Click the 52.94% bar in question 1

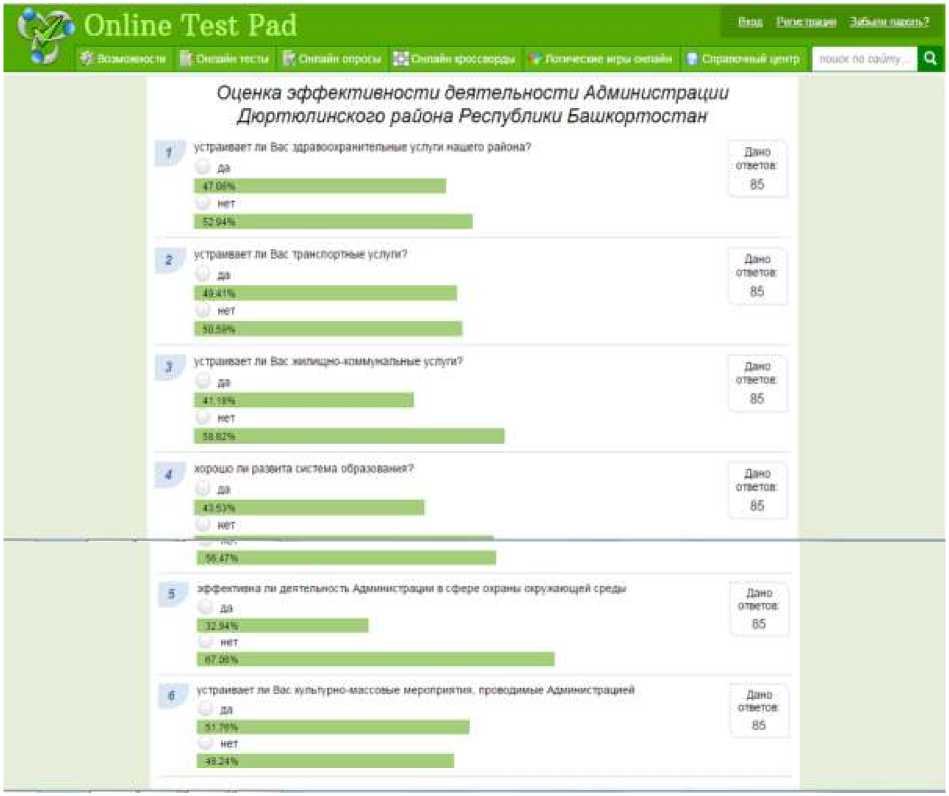[x=333, y=222]
